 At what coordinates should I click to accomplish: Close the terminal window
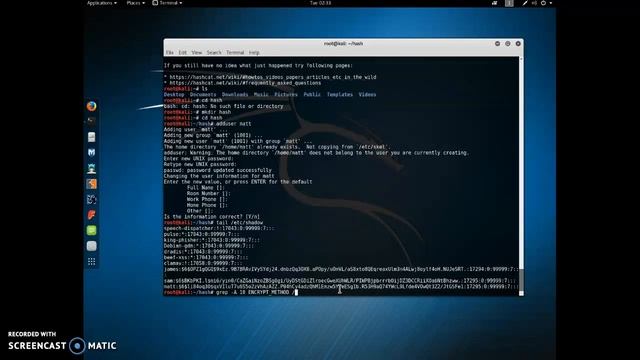pos(518,44)
